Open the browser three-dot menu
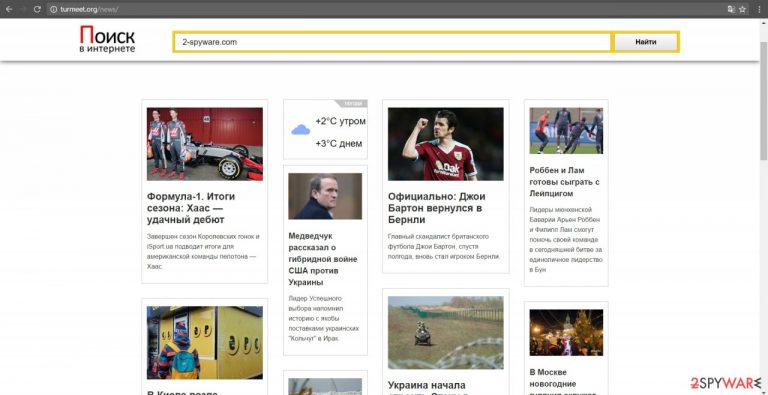768x395 pixels. click(759, 9)
